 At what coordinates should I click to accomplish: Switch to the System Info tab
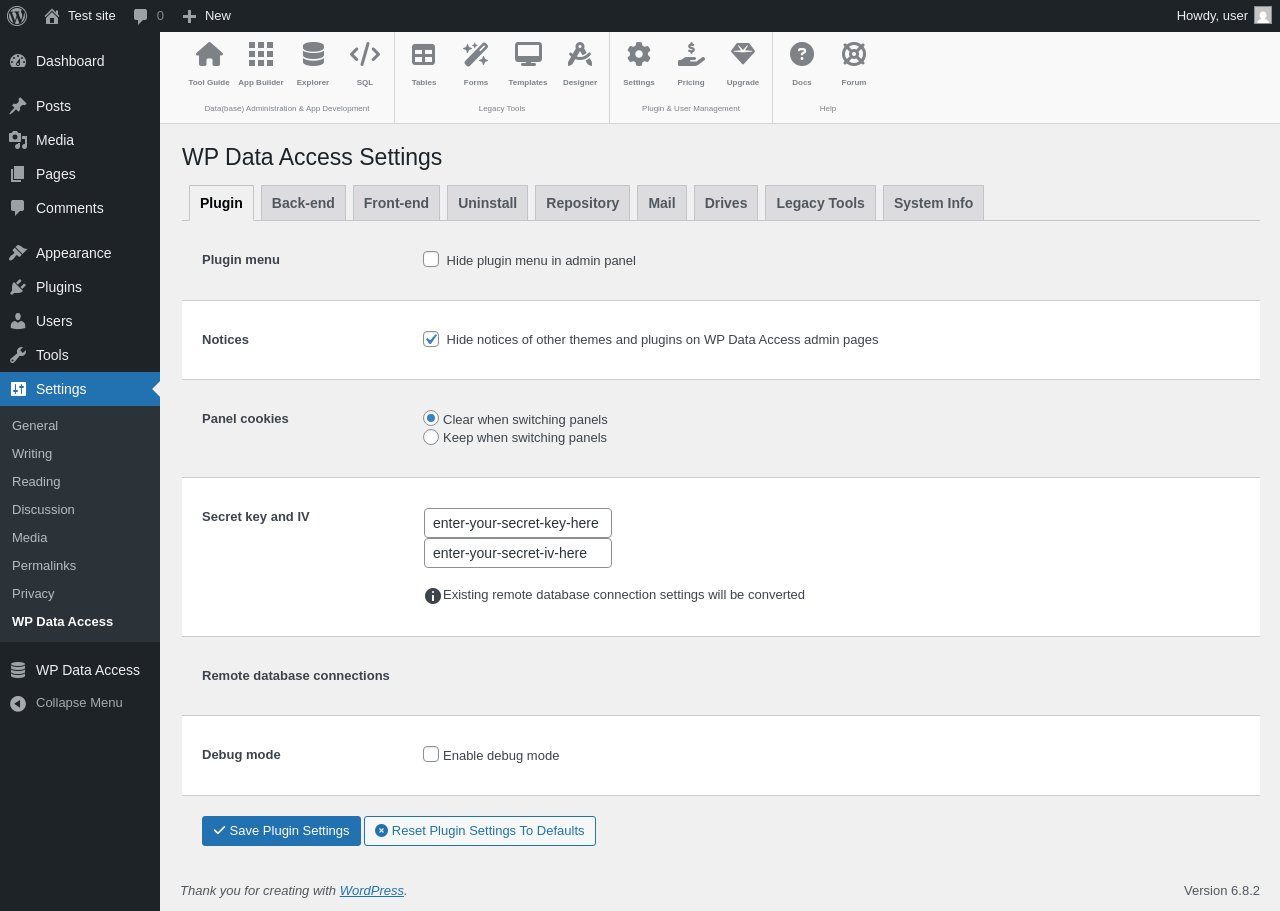coord(933,203)
